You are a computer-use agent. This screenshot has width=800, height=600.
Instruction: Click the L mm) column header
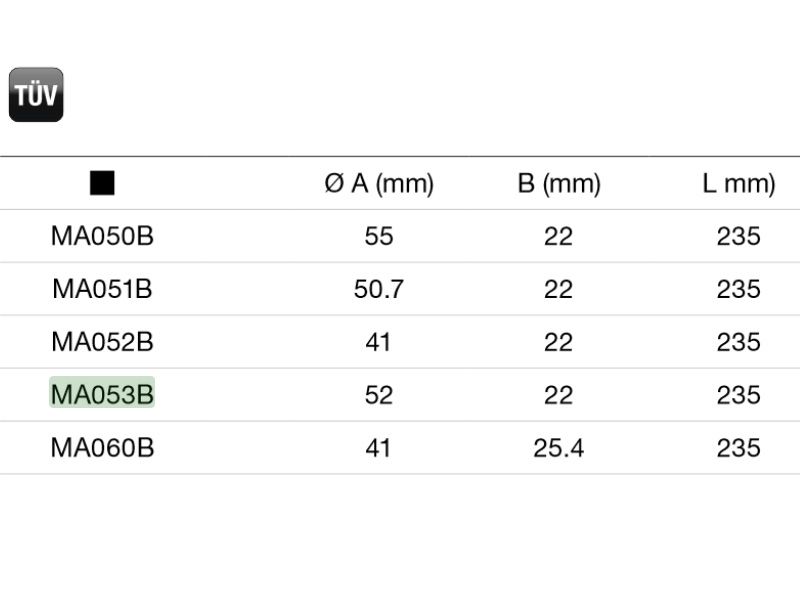tap(739, 184)
